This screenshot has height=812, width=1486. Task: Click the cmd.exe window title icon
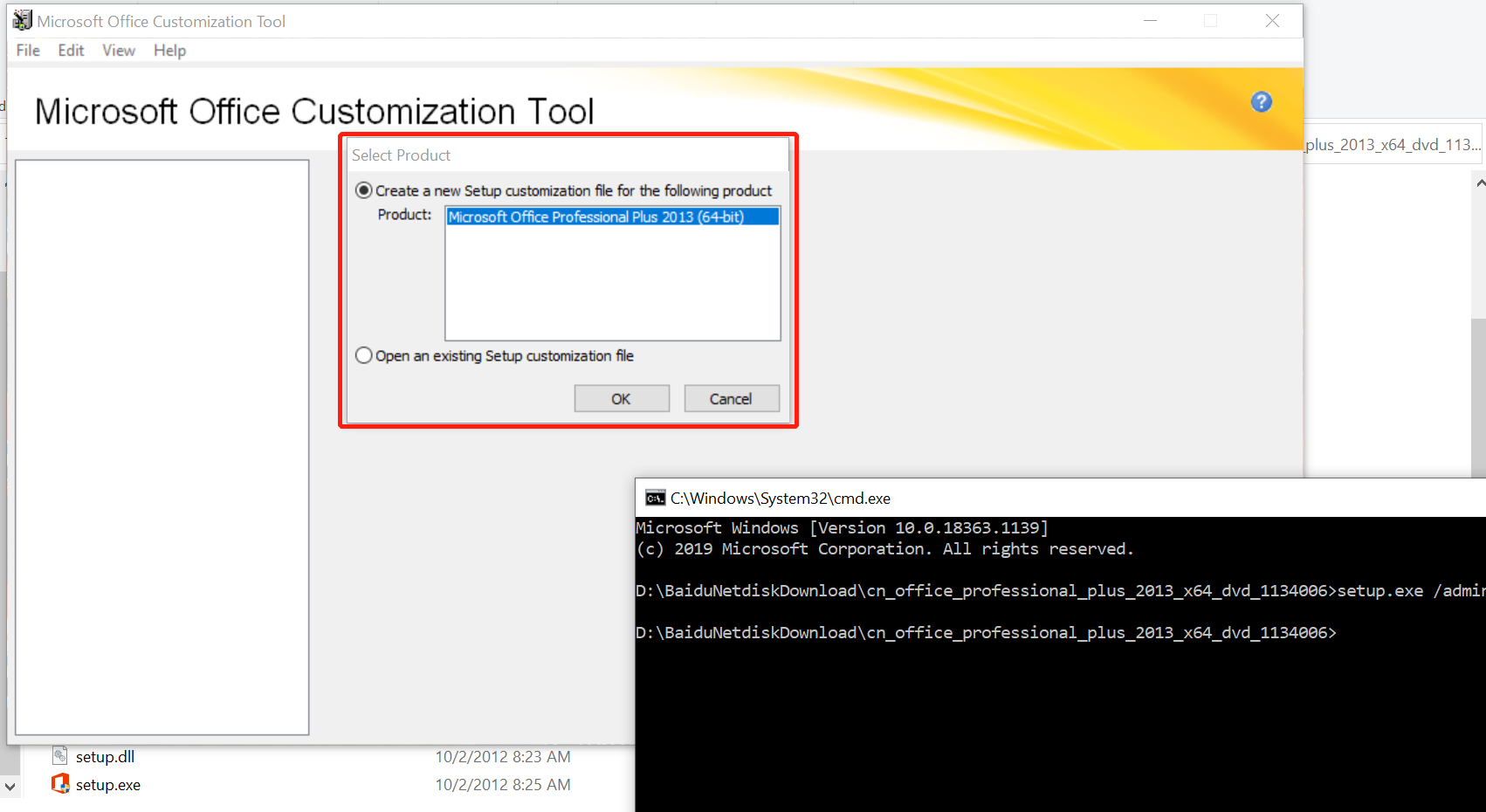pyautogui.click(x=655, y=498)
